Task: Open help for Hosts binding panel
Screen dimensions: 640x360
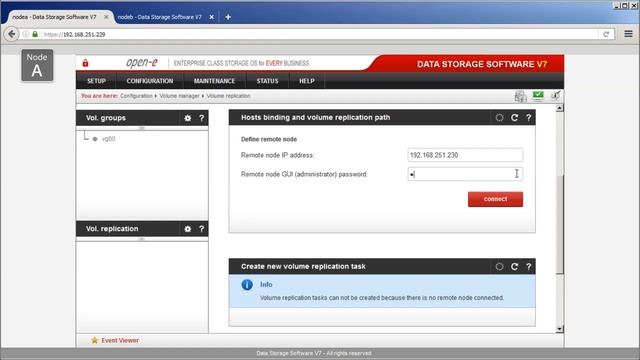Action: pyautogui.click(x=528, y=118)
